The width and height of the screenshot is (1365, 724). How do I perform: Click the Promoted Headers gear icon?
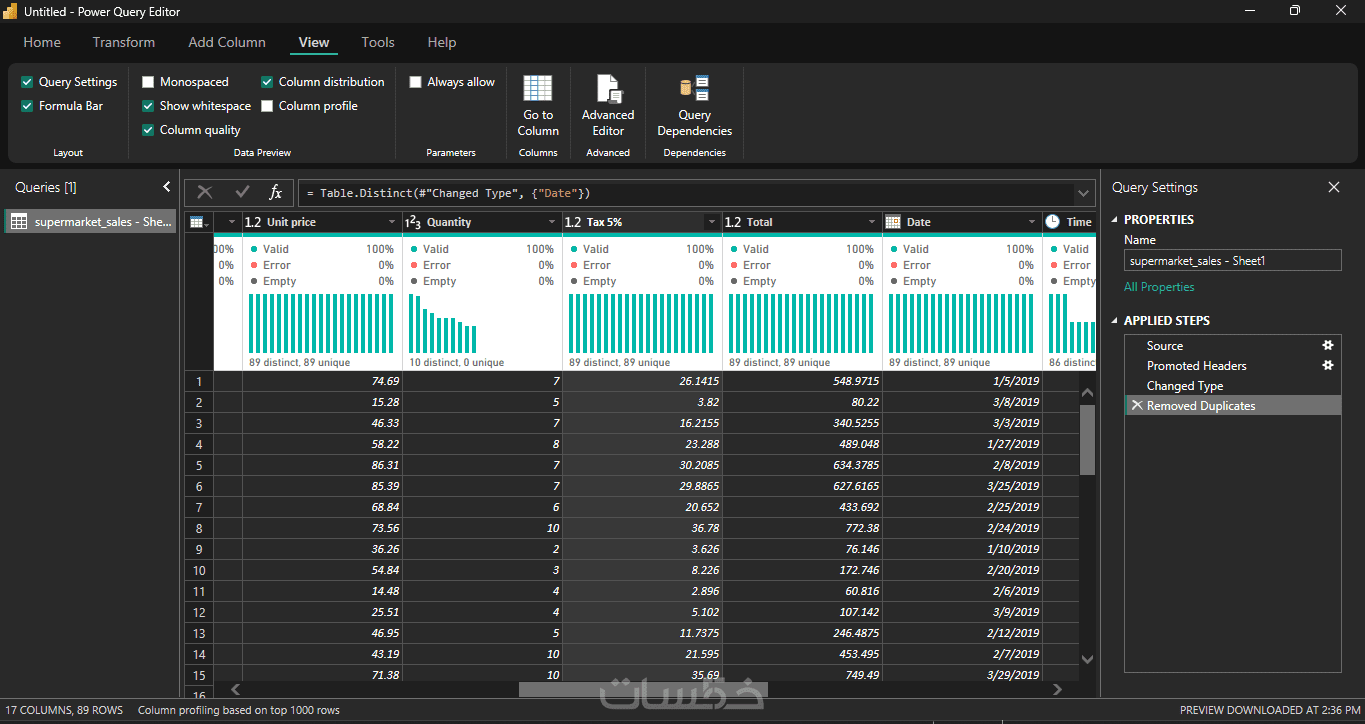click(1328, 365)
